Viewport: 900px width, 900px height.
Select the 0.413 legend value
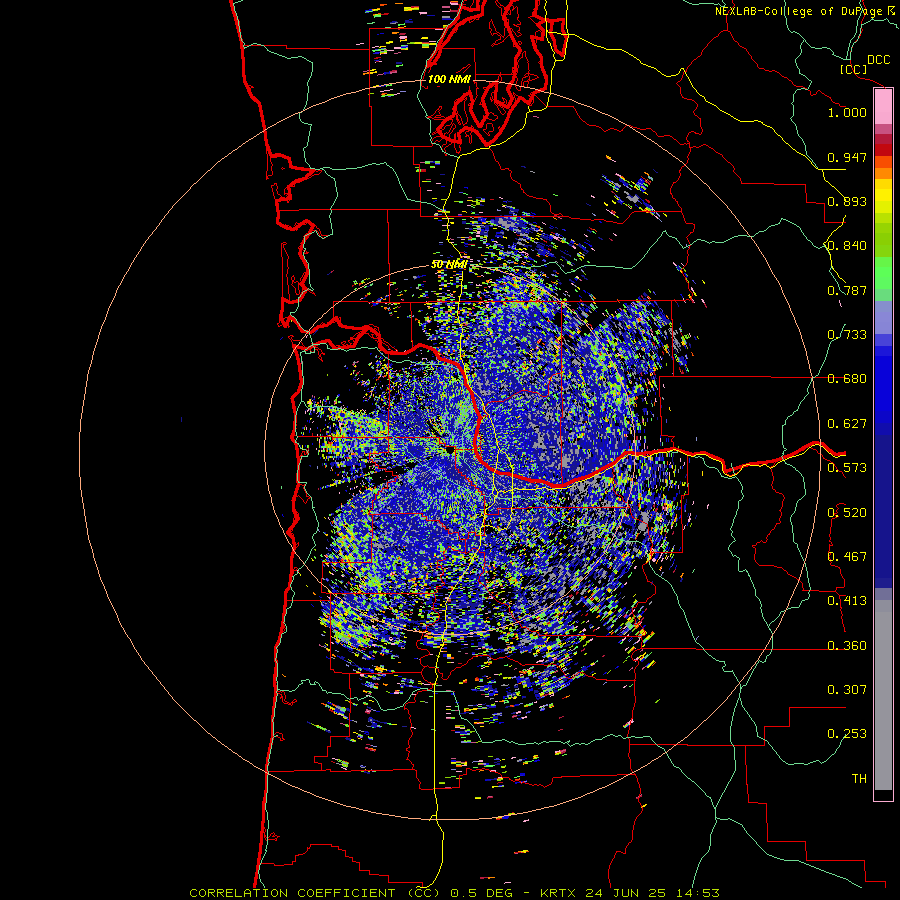[847, 601]
